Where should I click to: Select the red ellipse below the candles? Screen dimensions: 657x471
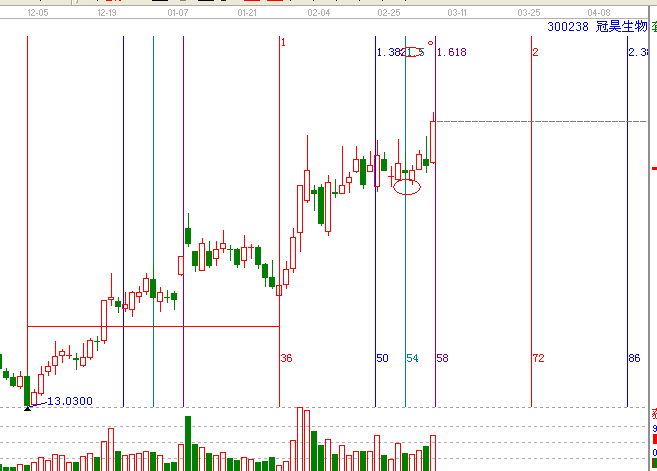(407, 187)
